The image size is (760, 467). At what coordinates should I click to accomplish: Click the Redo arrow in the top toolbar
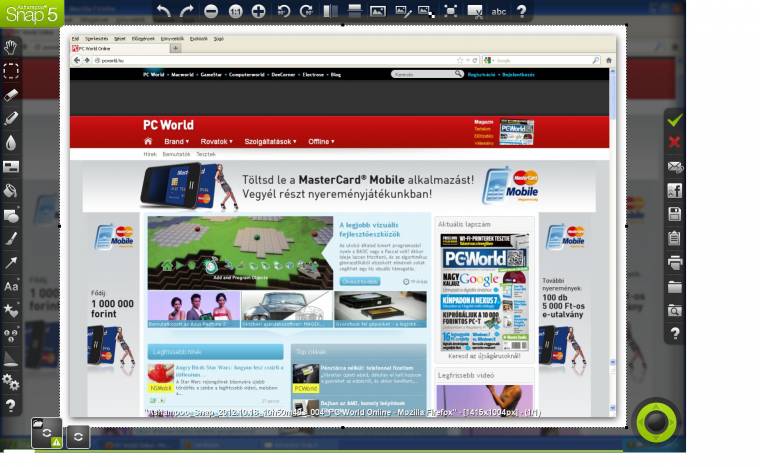(x=187, y=11)
